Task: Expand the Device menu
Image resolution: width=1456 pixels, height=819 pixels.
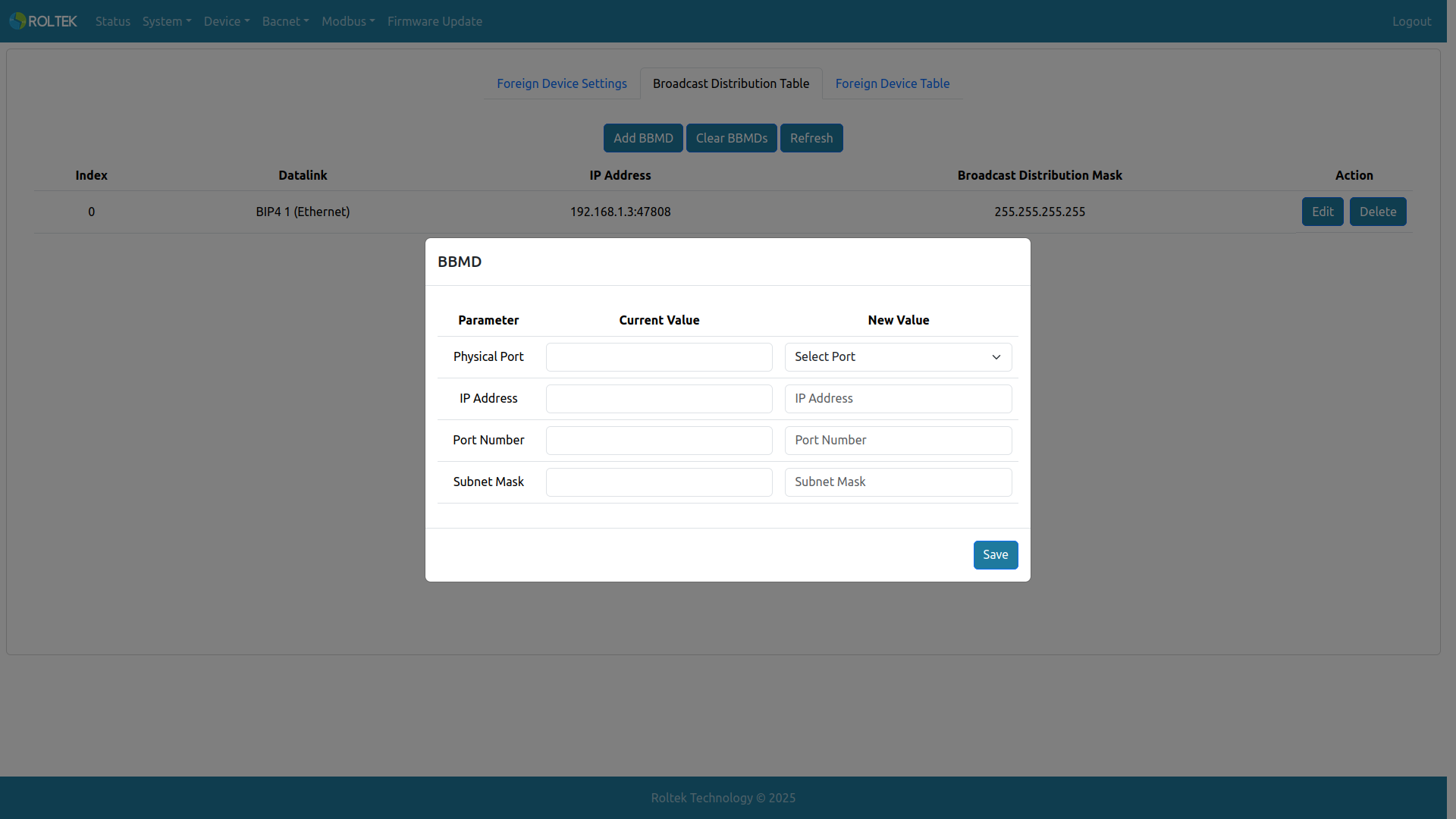Action: point(227,21)
